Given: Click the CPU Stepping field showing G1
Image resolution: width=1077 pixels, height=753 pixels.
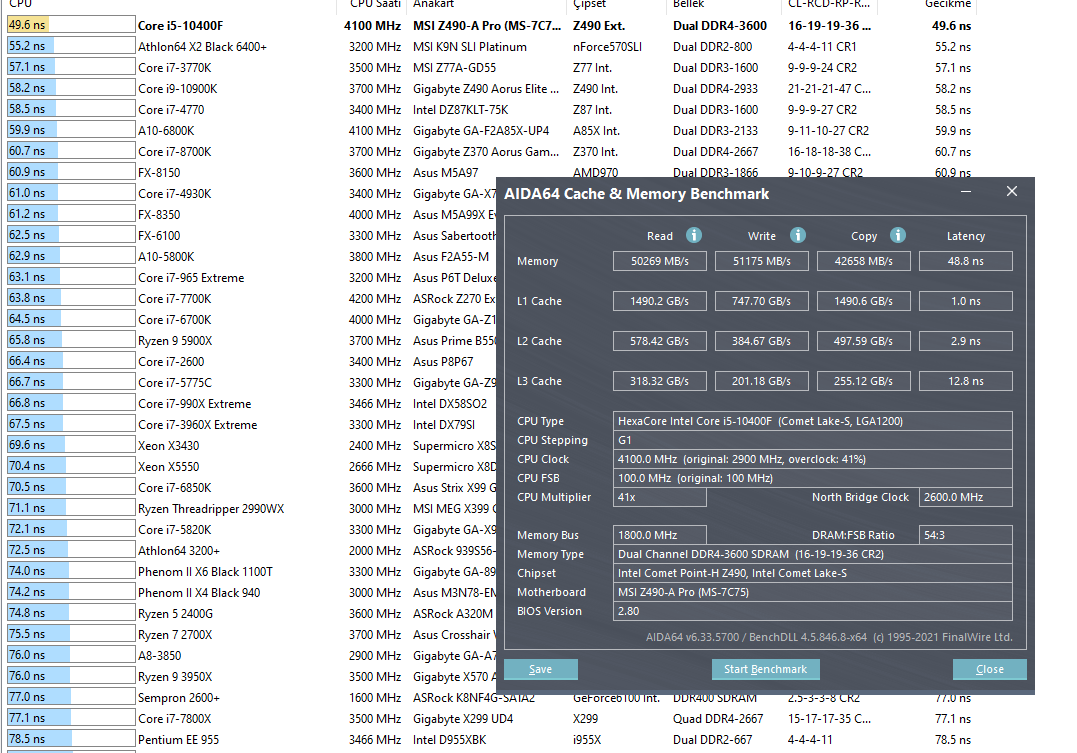Looking at the screenshot, I should click(813, 440).
